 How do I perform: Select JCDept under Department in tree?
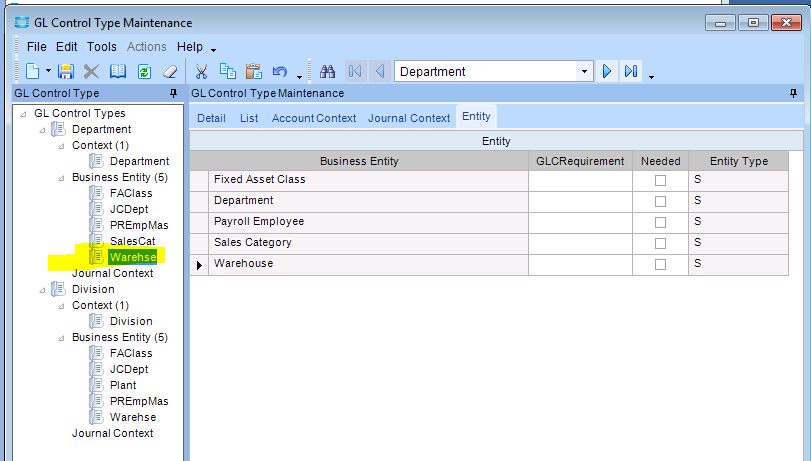(129, 209)
